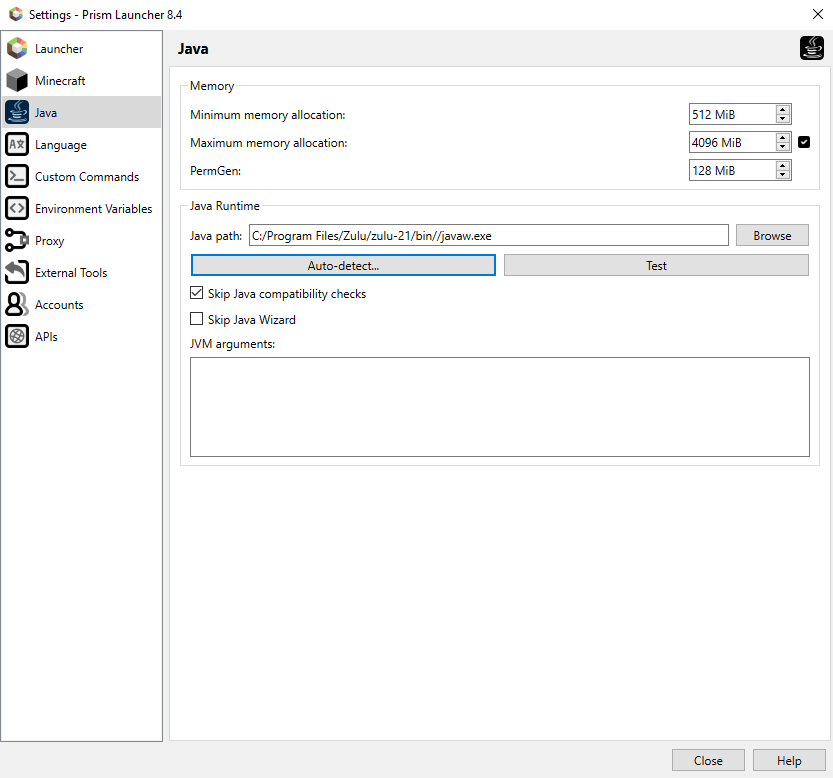The image size is (833, 778).
Task: Close the window with the X button
Action: click(818, 14)
